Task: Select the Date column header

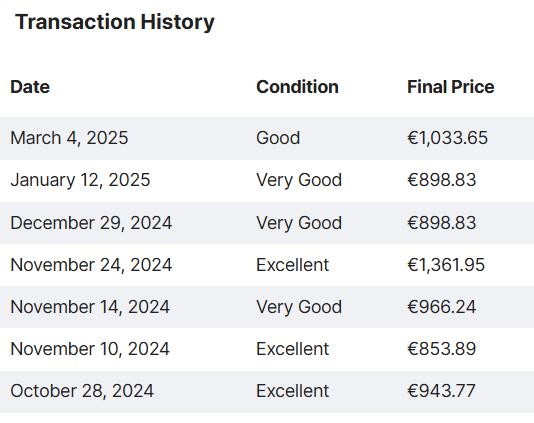Action: pyautogui.click(x=30, y=87)
